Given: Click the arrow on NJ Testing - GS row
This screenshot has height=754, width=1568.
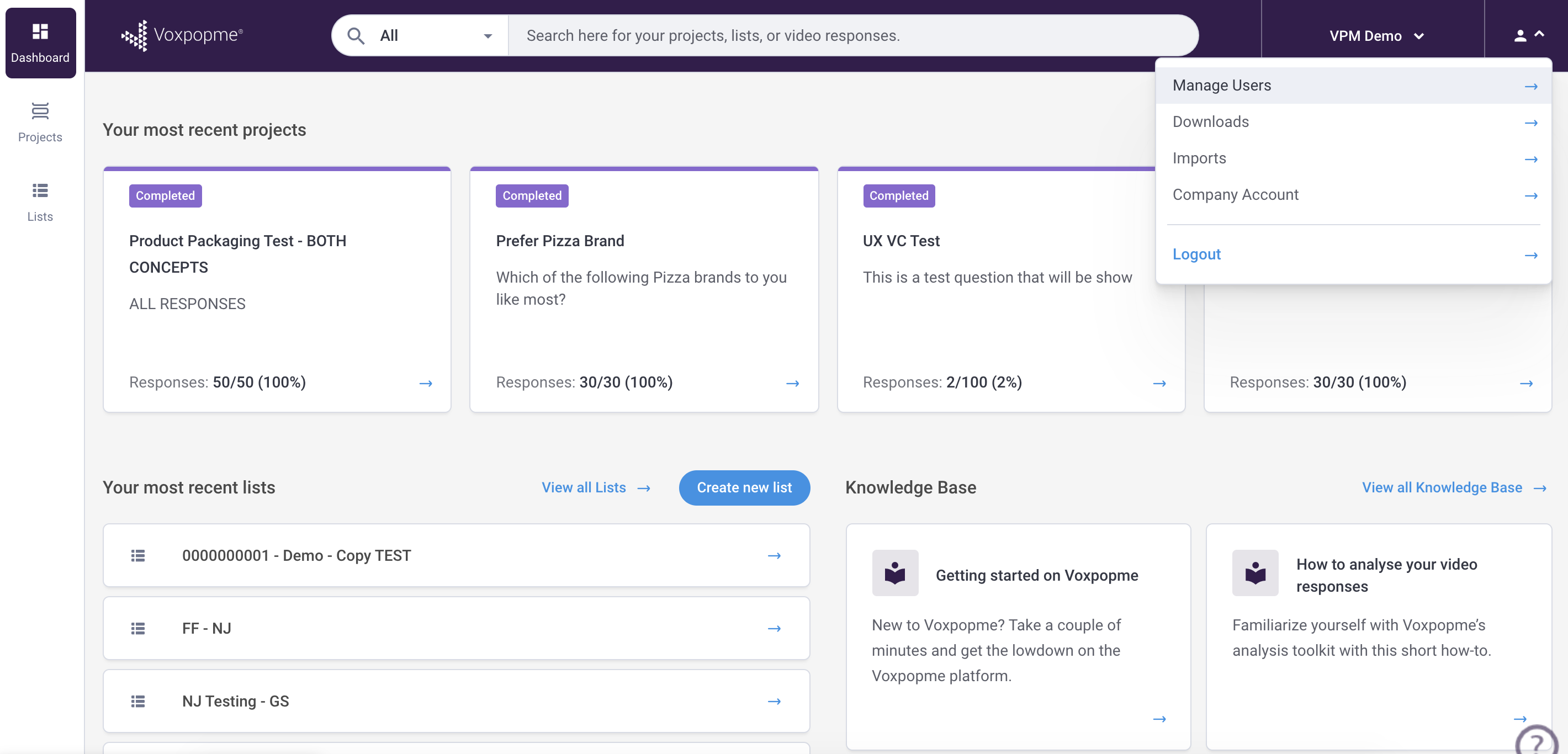Looking at the screenshot, I should coord(774,702).
